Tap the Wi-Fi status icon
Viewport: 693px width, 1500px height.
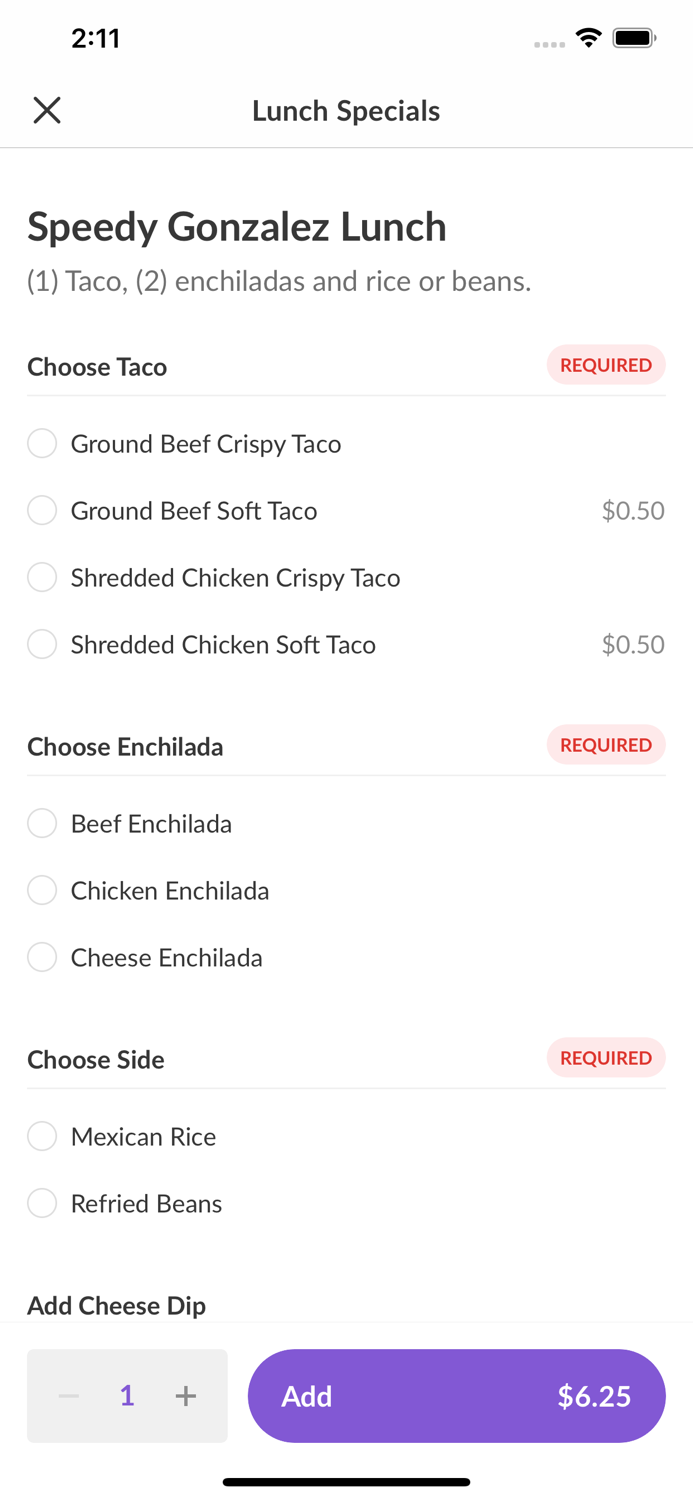click(588, 36)
